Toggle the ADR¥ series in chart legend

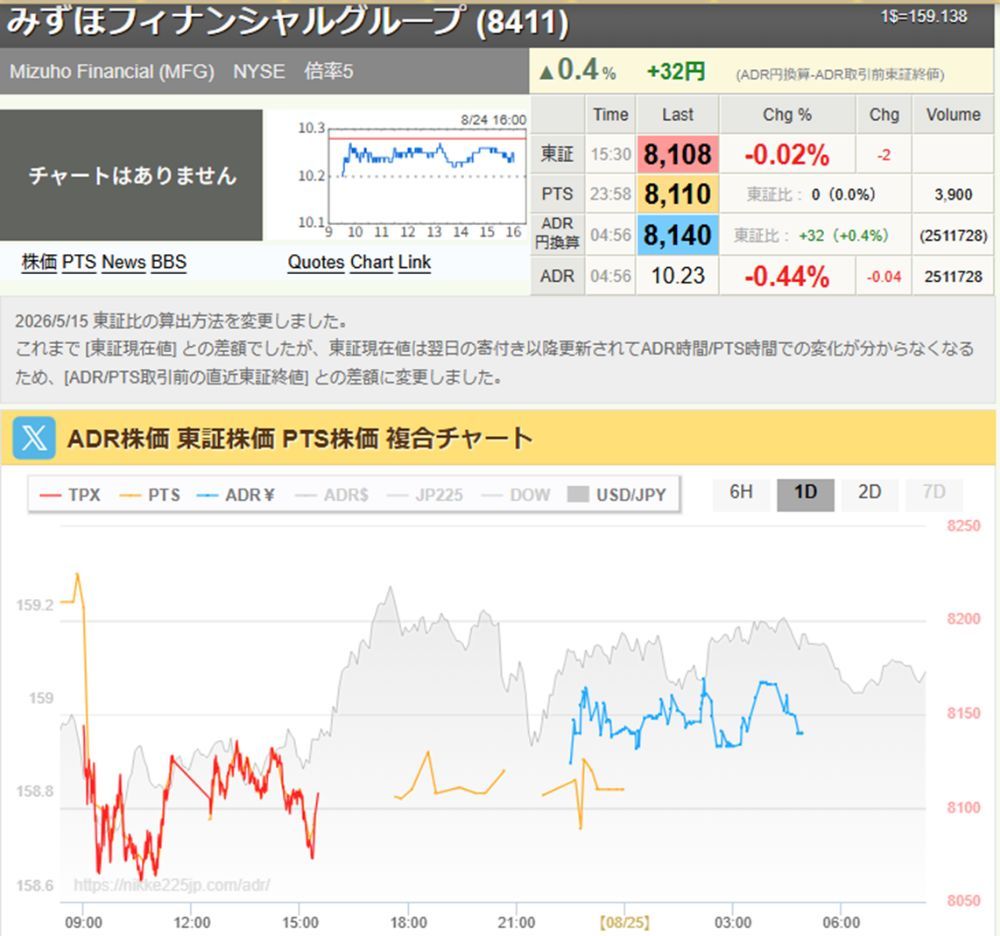point(236,495)
